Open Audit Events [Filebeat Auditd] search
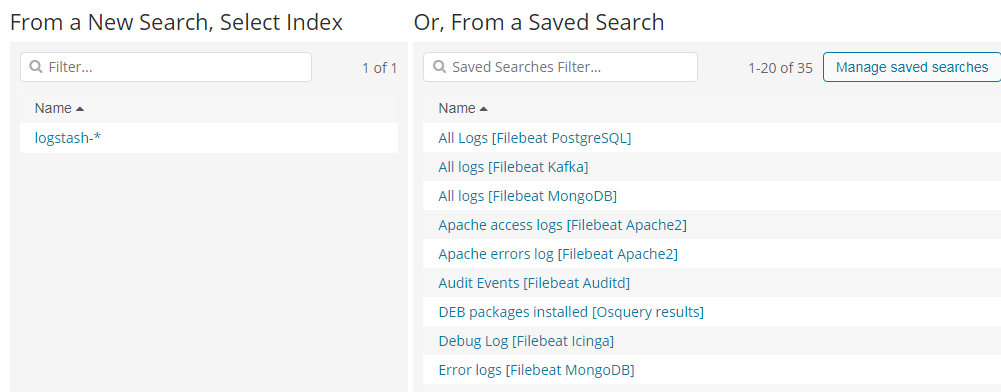 (534, 283)
